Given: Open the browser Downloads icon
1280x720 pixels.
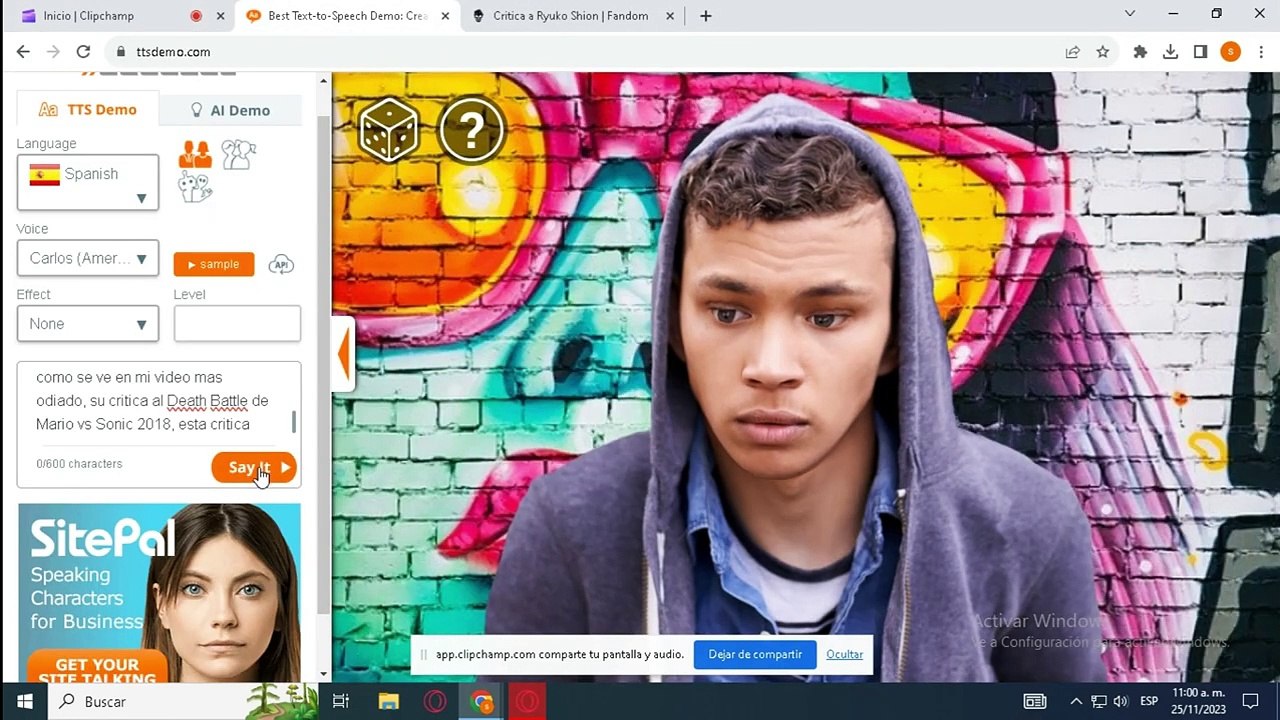Looking at the screenshot, I should tap(1170, 52).
